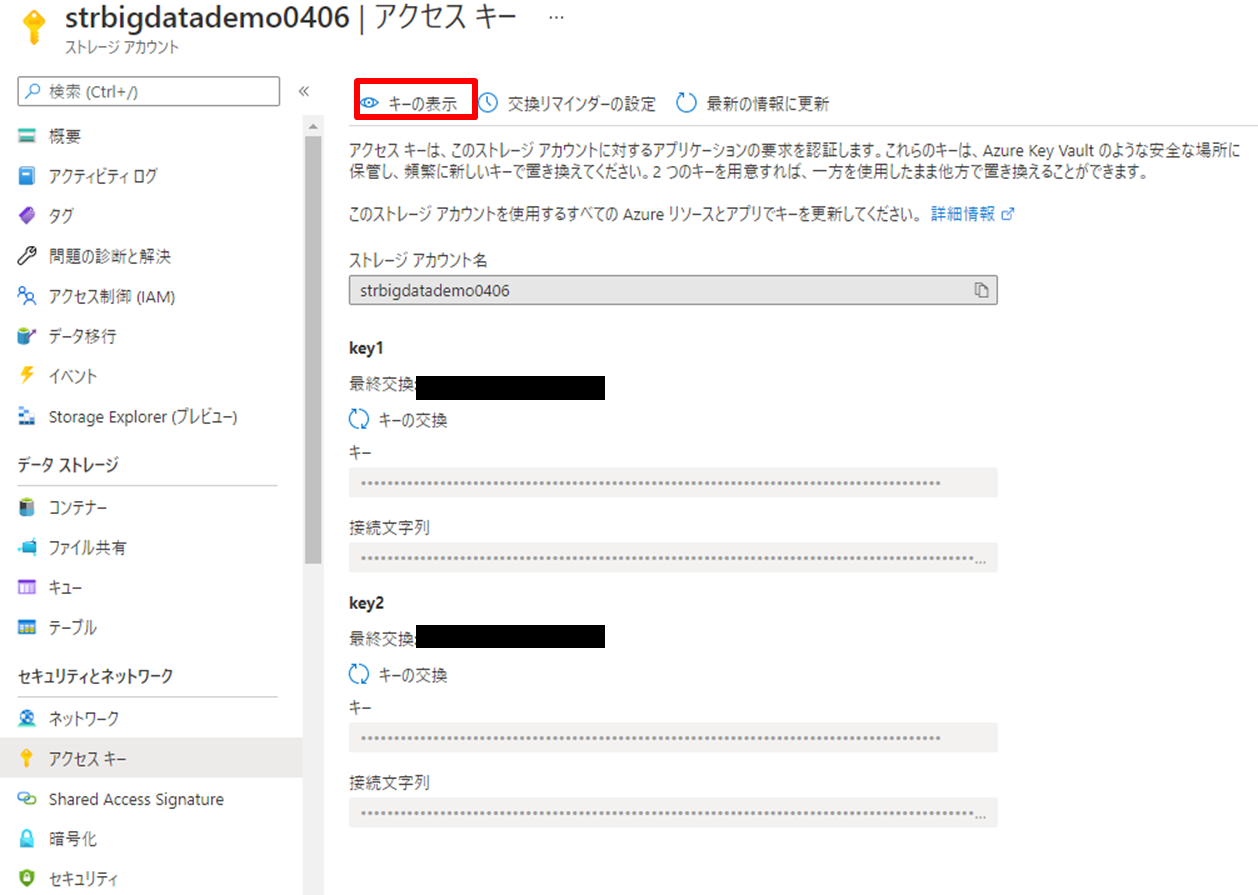Viewport: 1258px width, 895px height.
Task: Click the key icon beside the storage account title
Action: [34, 27]
